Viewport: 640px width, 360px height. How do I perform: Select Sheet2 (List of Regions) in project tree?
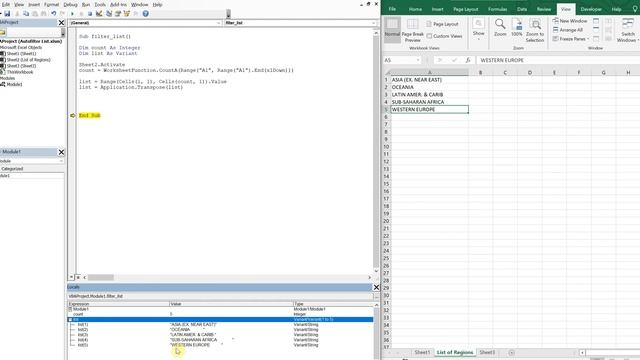(29, 60)
